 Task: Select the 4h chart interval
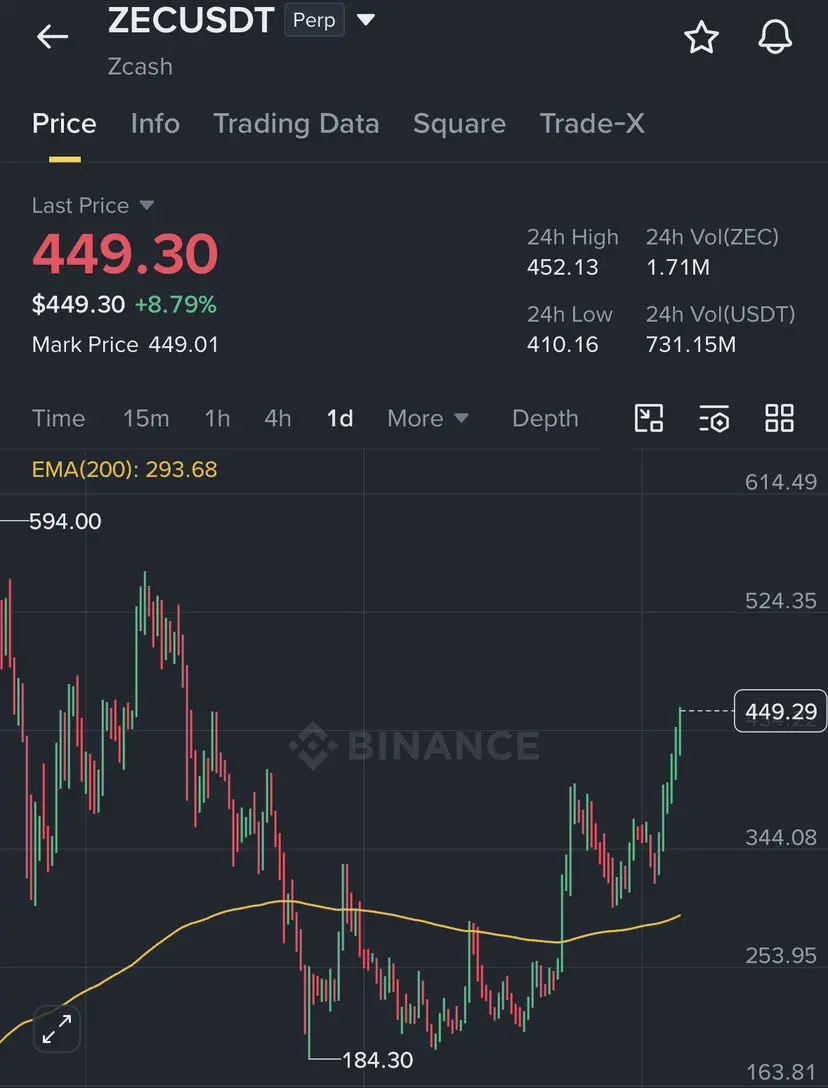pos(278,418)
